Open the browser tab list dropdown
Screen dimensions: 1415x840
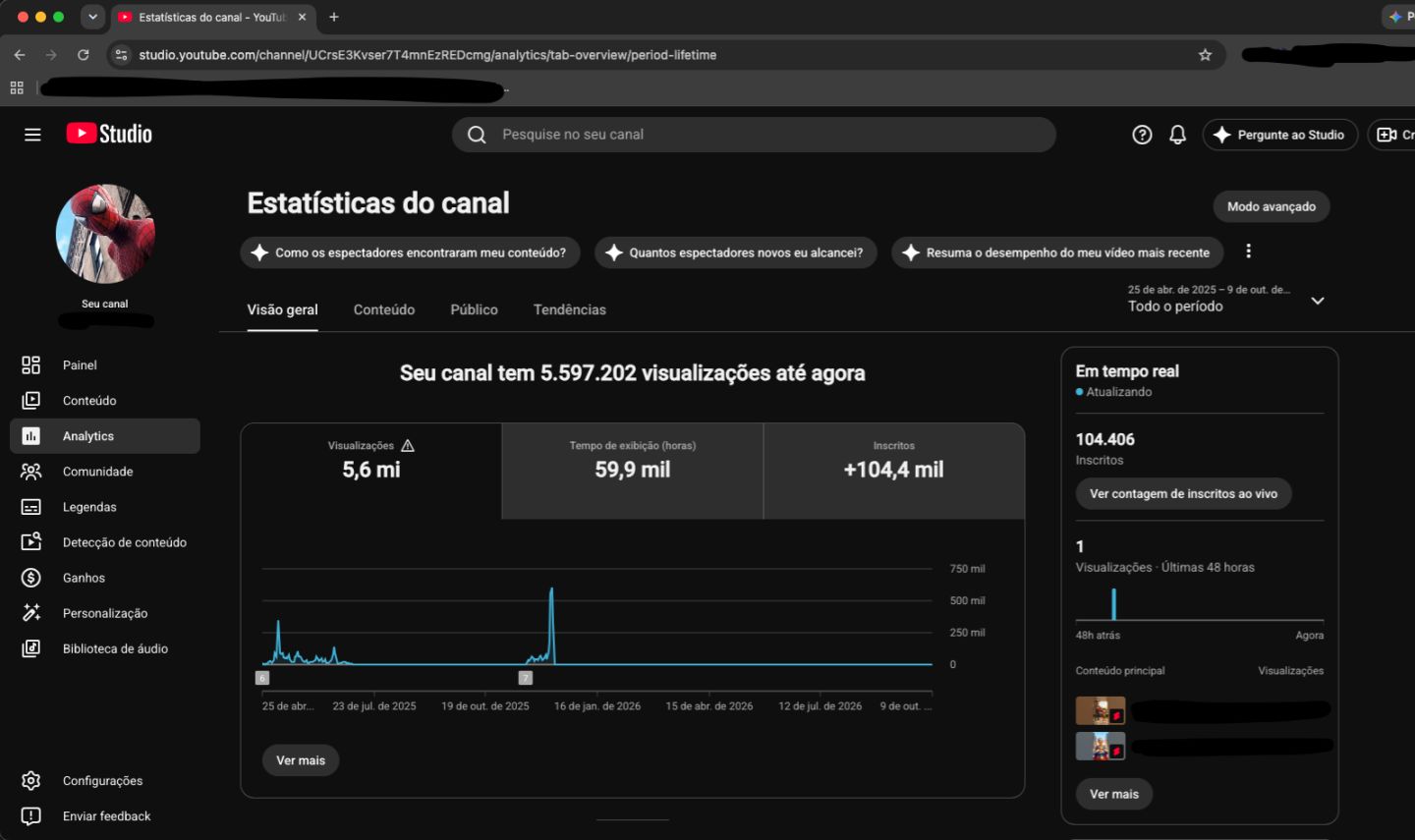pyautogui.click(x=92, y=17)
